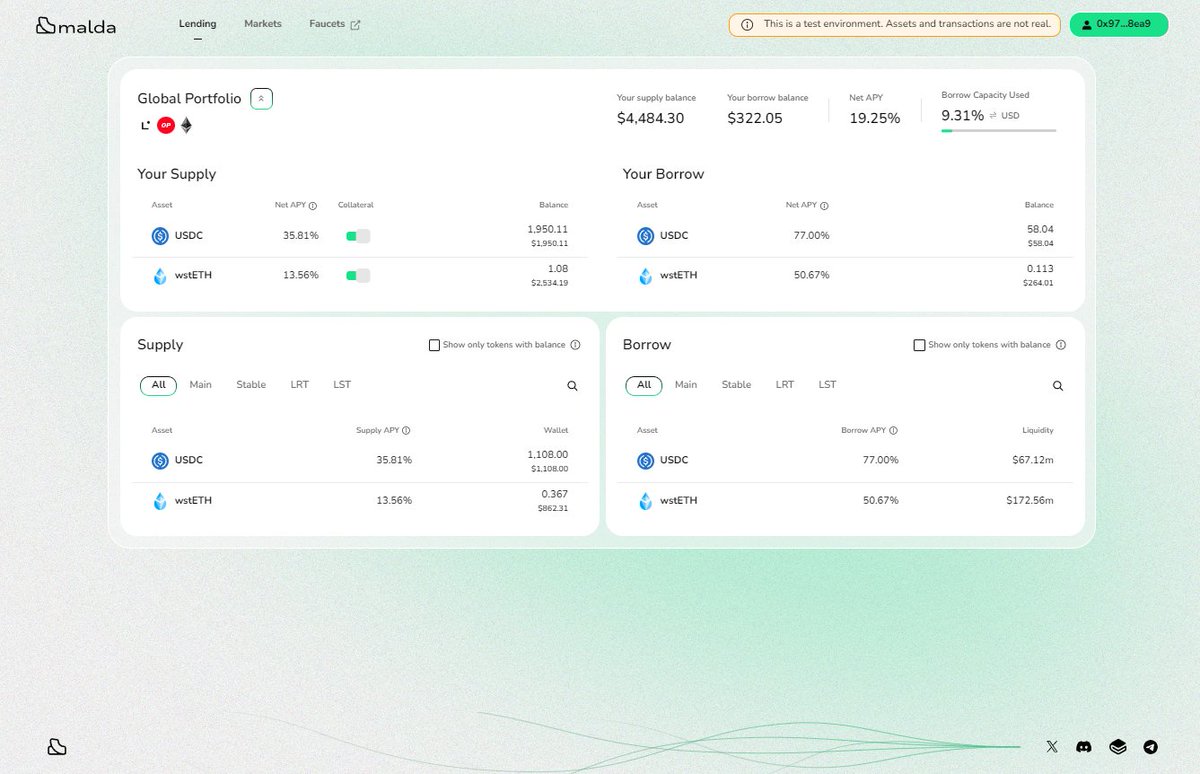This screenshot has width=1200, height=774.
Task: Select the LRT filter in Supply
Action: [300, 385]
